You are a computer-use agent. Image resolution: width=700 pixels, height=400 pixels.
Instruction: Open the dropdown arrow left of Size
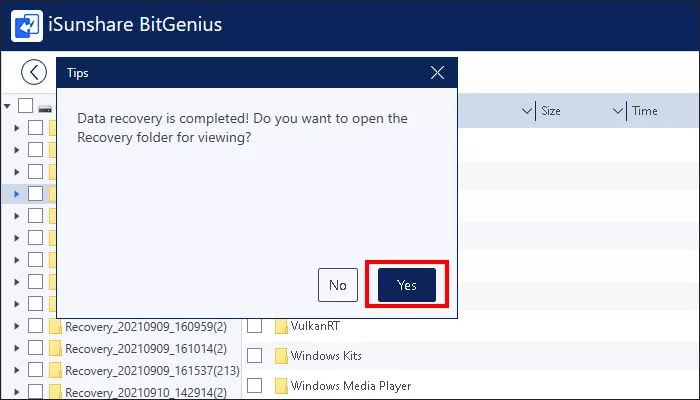point(527,111)
